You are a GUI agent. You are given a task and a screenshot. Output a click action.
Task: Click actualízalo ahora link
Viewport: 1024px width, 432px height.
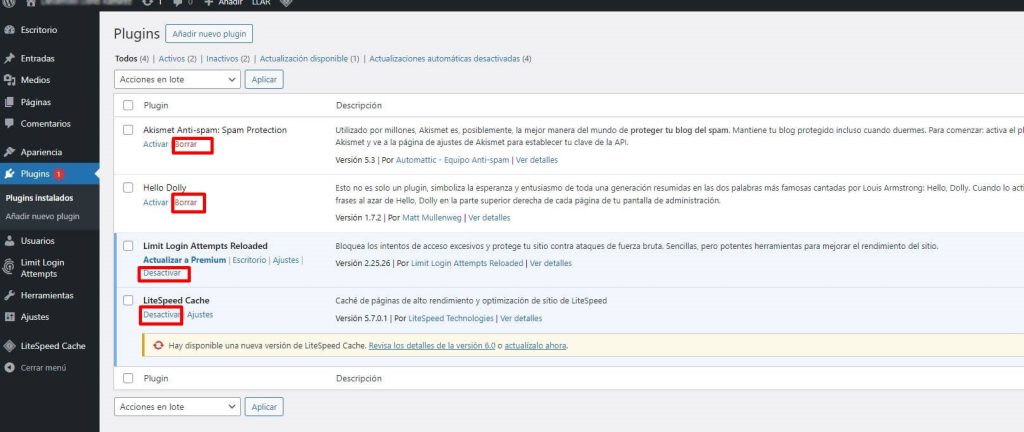click(536, 346)
